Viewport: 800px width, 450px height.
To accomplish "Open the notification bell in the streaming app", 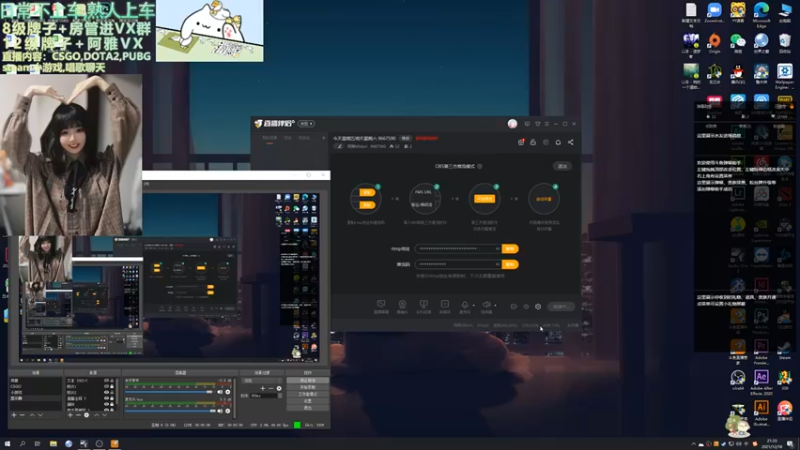I will (x=558, y=142).
